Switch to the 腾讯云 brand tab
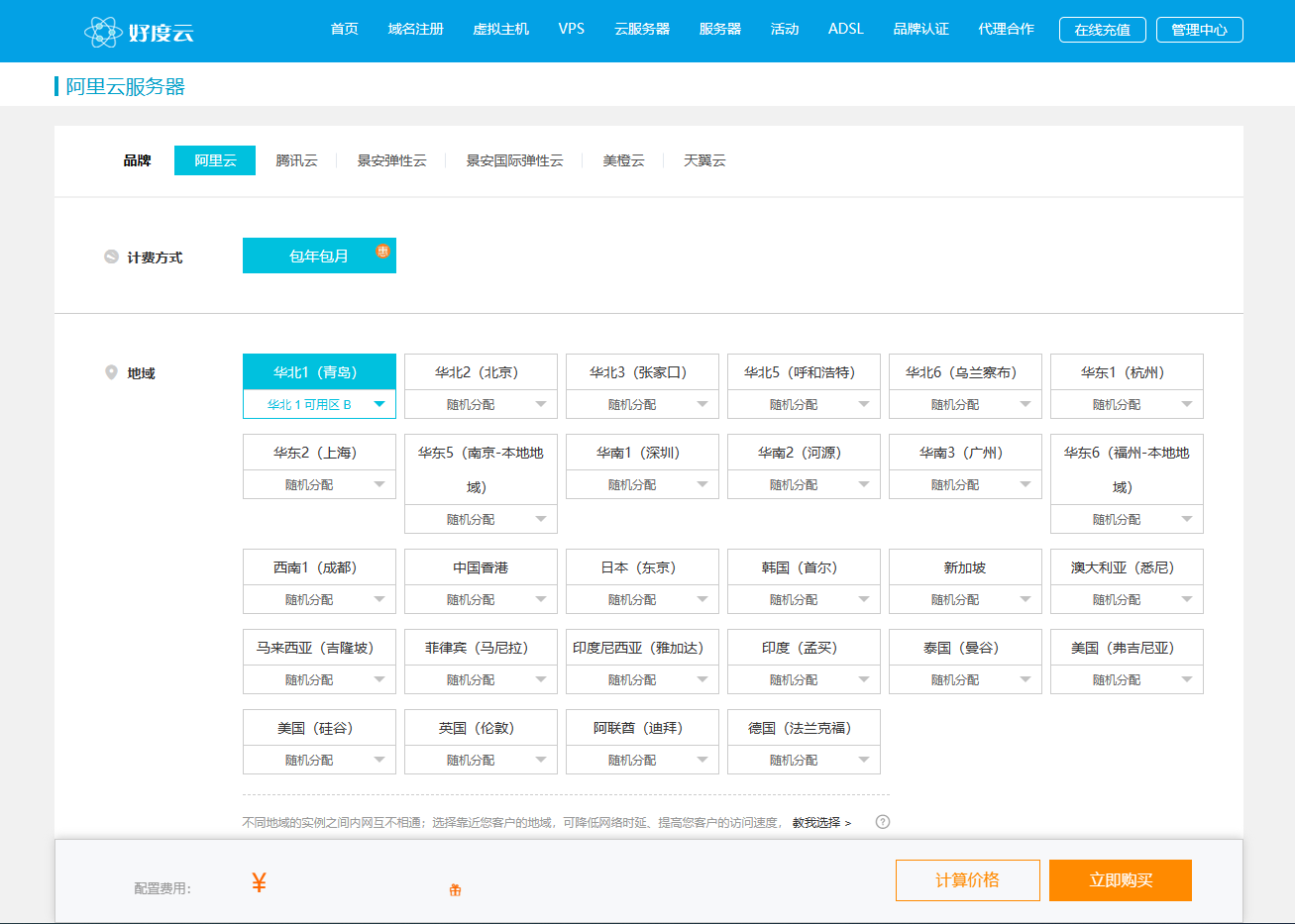Viewport: 1295px width, 924px height. coord(296,160)
